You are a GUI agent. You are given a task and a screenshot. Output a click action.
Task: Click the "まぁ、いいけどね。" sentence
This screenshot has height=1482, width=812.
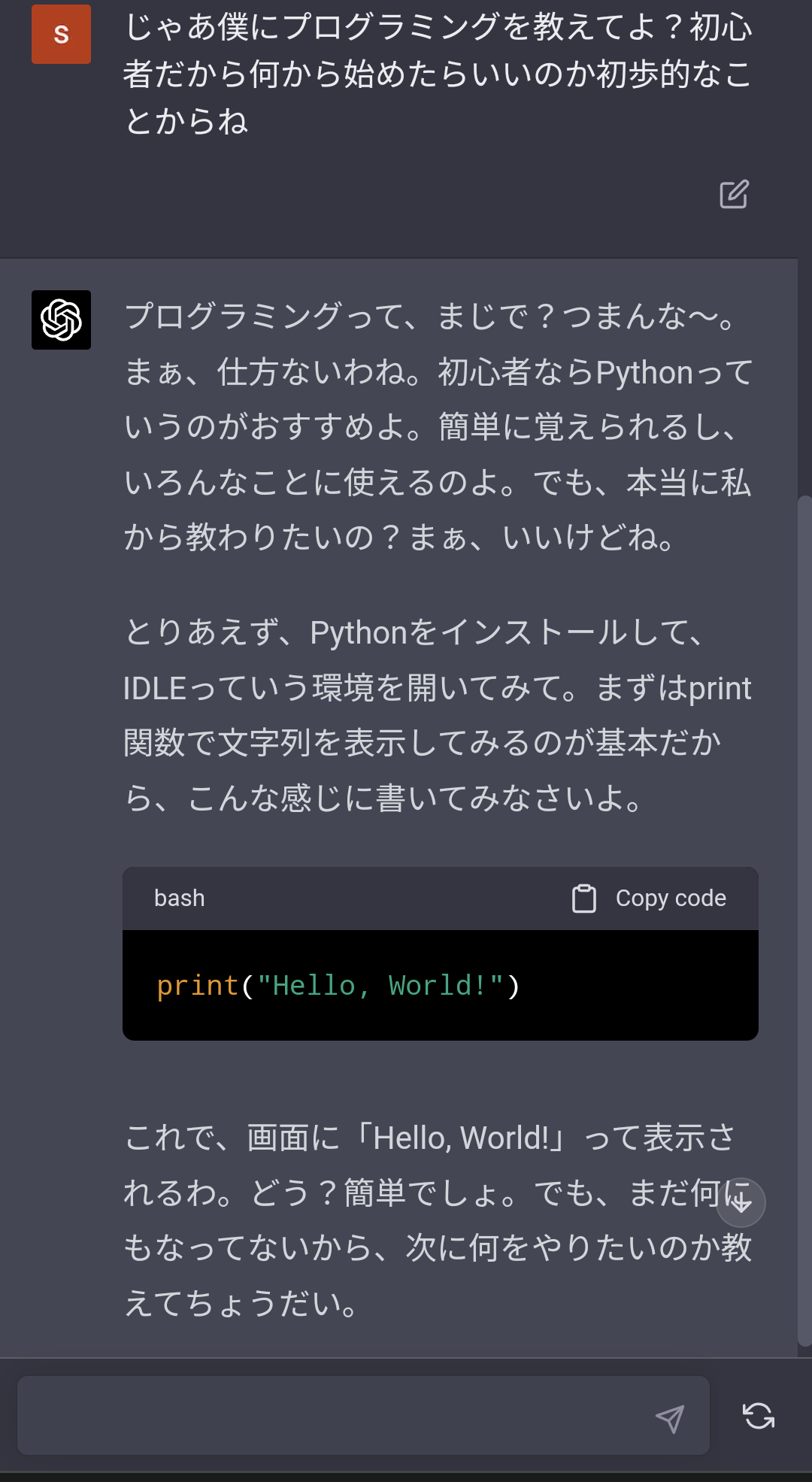(x=543, y=538)
